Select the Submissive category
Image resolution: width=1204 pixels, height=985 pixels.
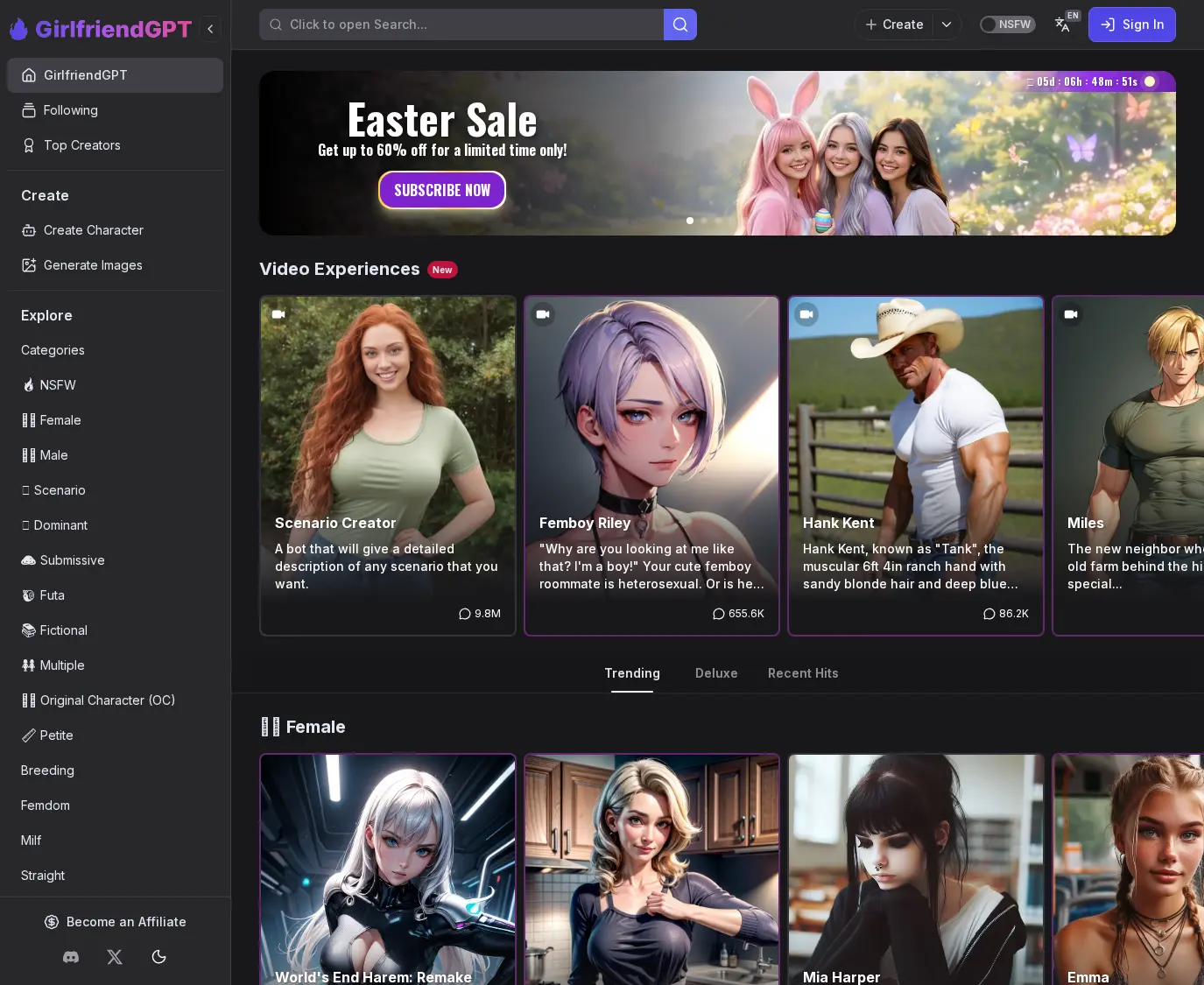115,560
